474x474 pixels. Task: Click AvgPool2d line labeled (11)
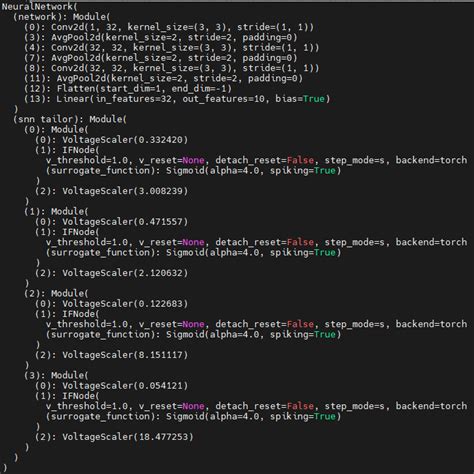[x=163, y=78]
